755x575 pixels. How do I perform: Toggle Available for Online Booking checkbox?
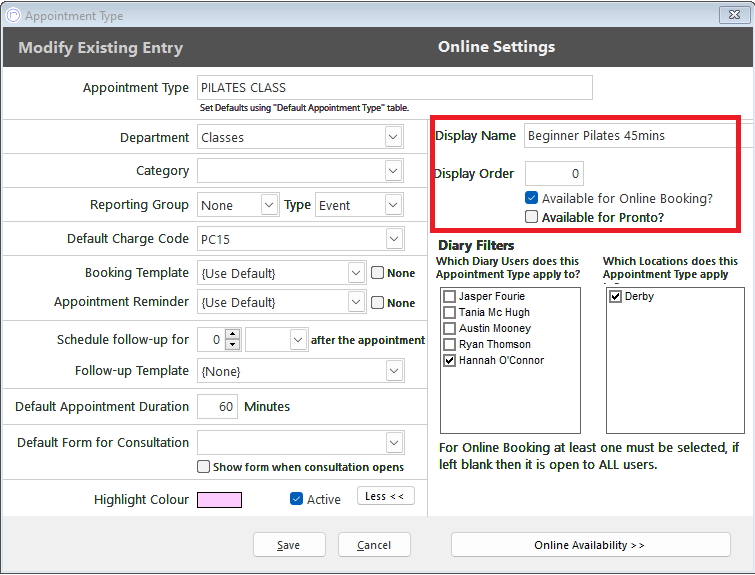532,198
